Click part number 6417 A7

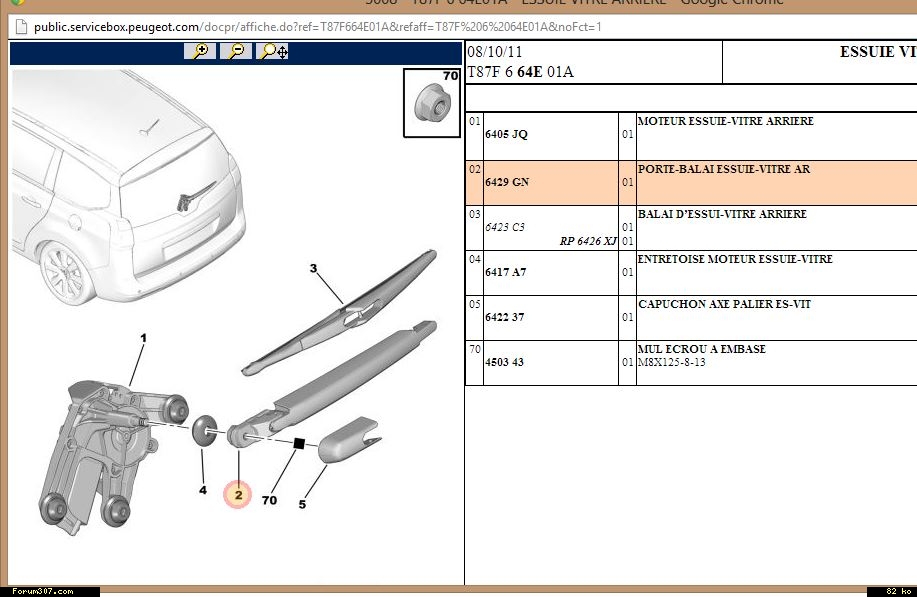(x=506, y=272)
